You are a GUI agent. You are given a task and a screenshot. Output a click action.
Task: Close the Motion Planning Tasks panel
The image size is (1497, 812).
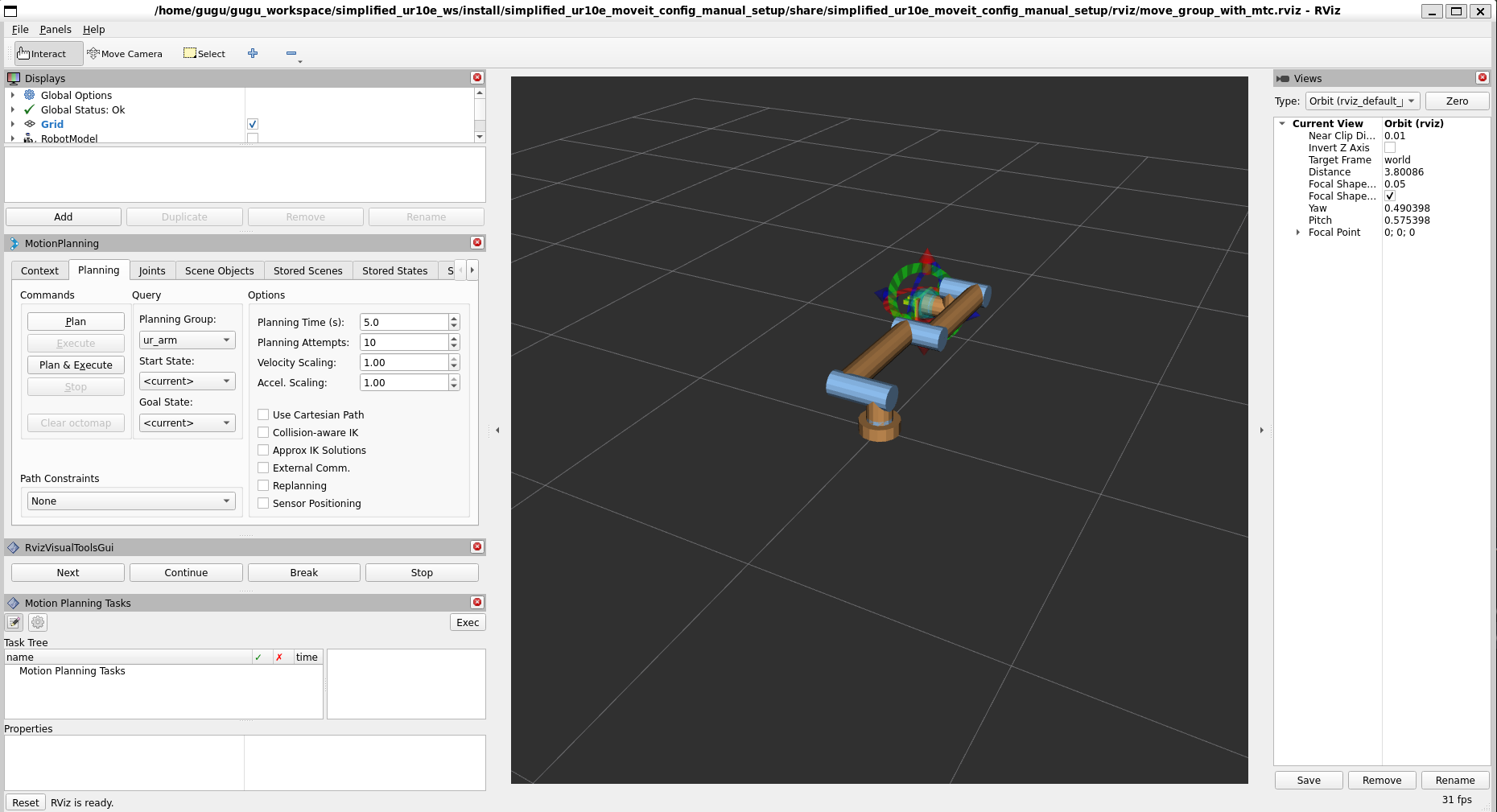click(477, 602)
